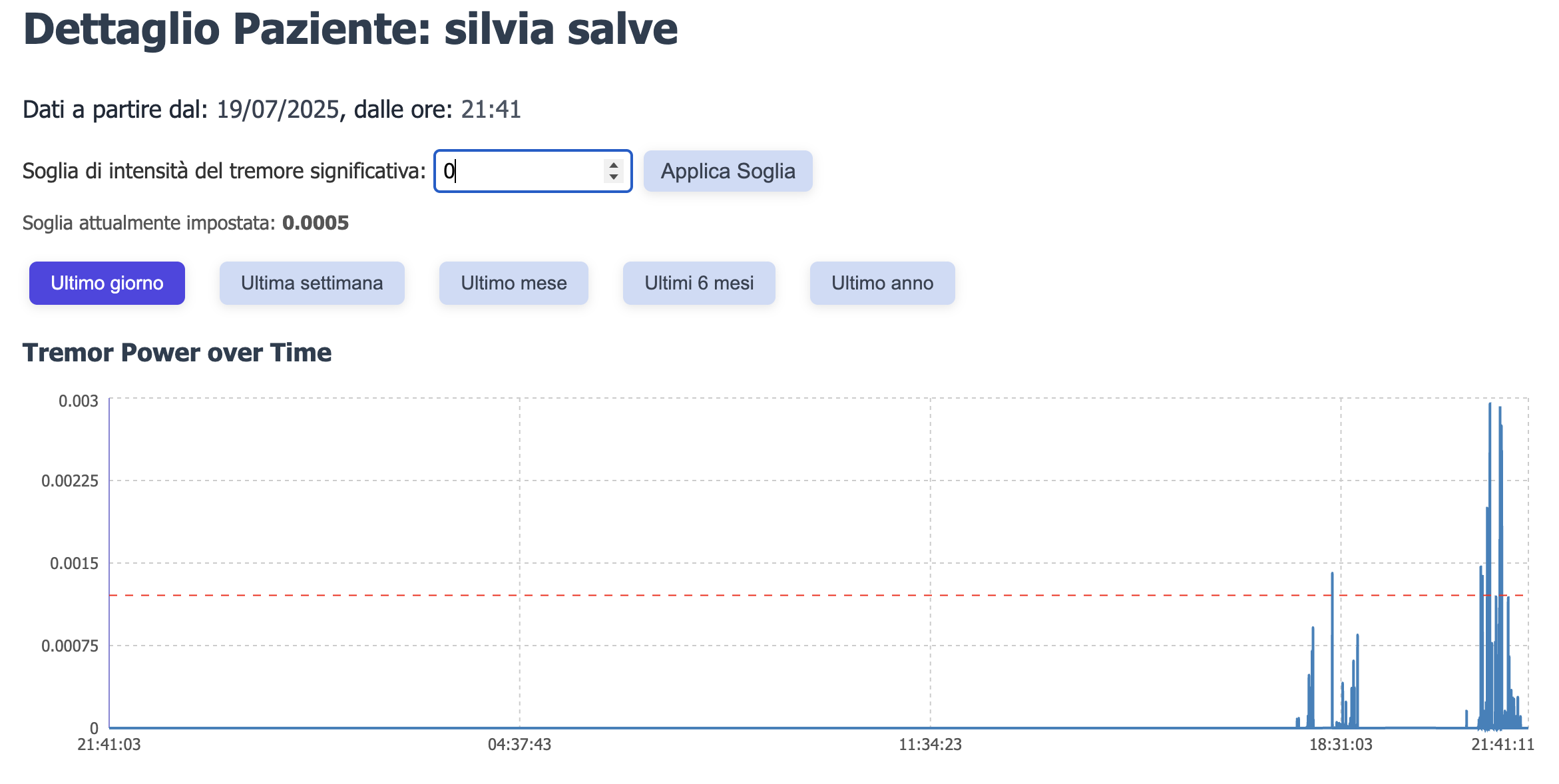1559x784 pixels.
Task: Click the current threshold value 0.0005
Action: [316, 223]
